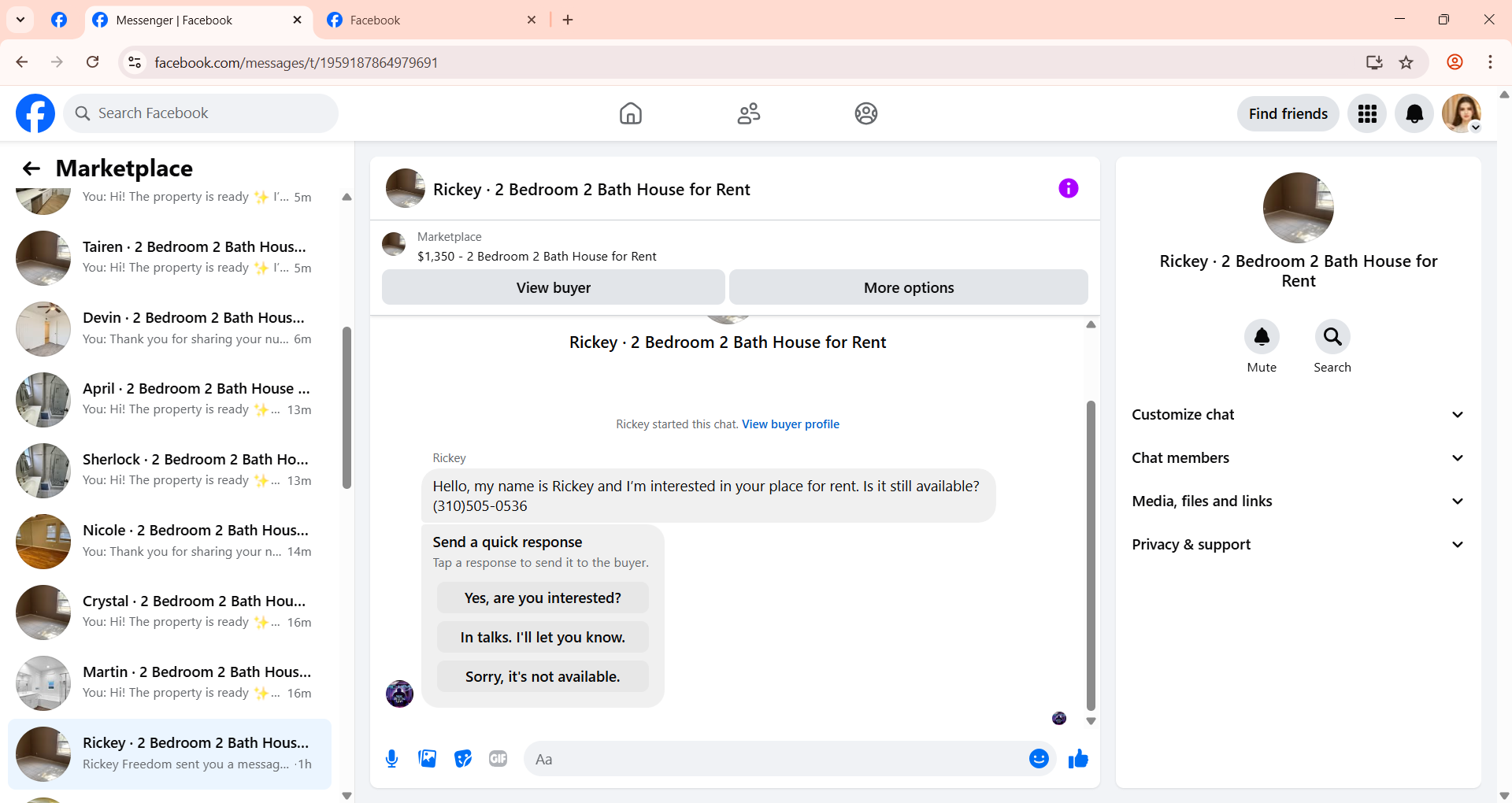
Task: Open the April conversation
Action: [x=169, y=400]
